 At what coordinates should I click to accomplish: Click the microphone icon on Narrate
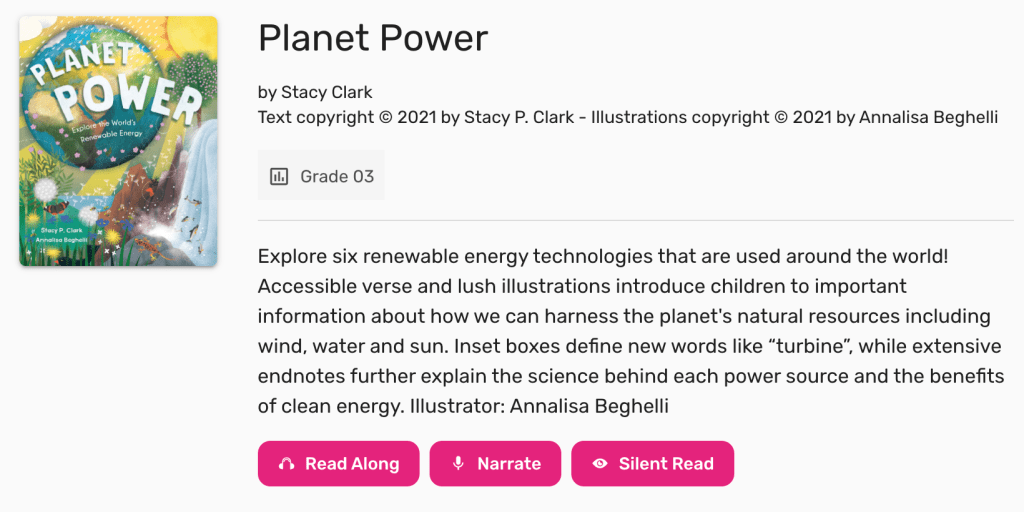[x=458, y=464]
